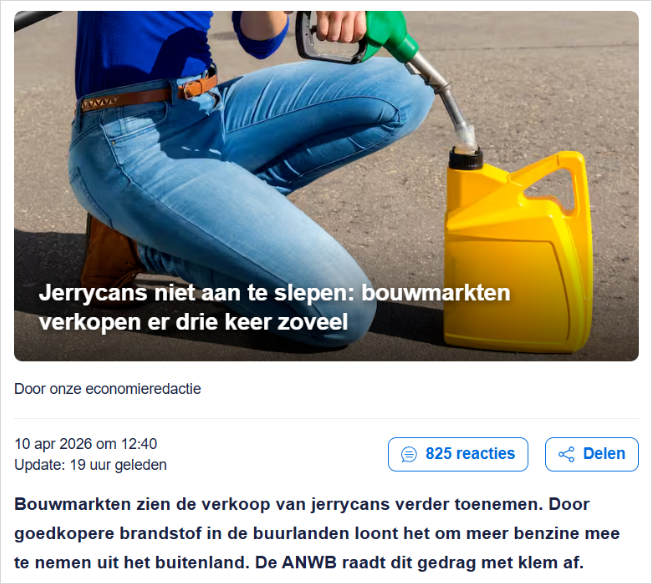
Task: Click the publish date '10 apr 2026 om 12:40'
Action: coord(86,444)
